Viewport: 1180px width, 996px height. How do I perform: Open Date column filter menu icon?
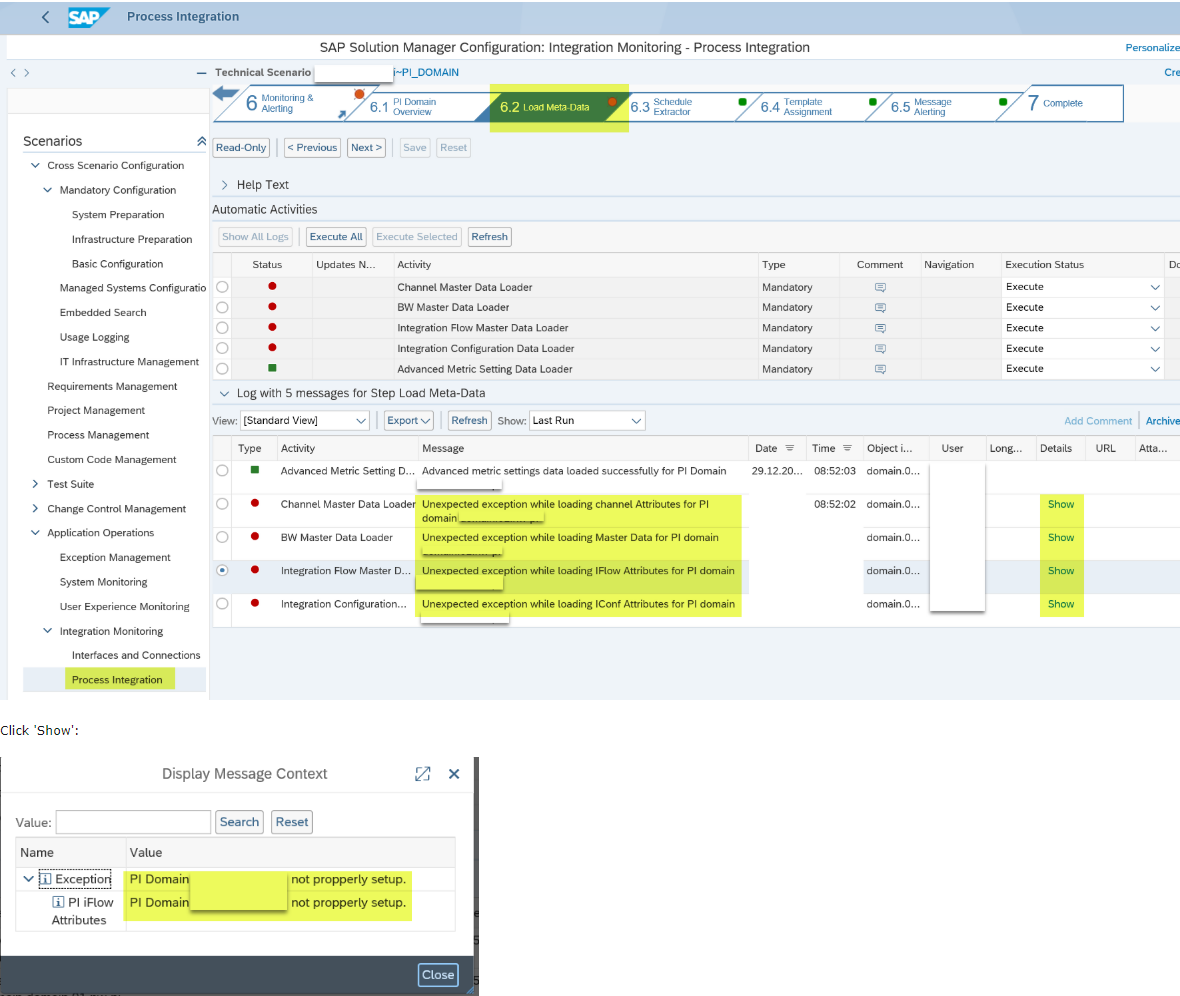[789, 448]
